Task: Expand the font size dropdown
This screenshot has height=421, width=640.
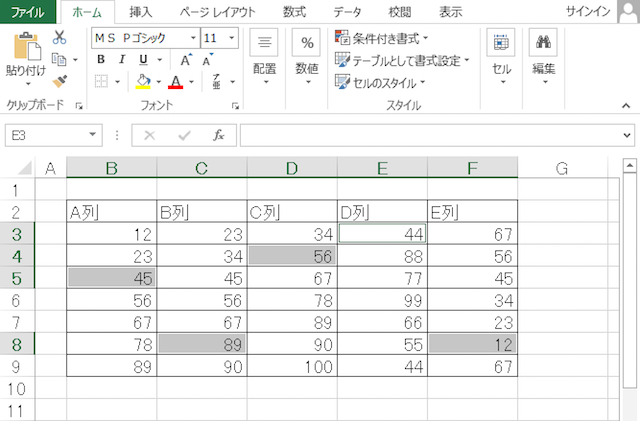Action: tap(231, 38)
